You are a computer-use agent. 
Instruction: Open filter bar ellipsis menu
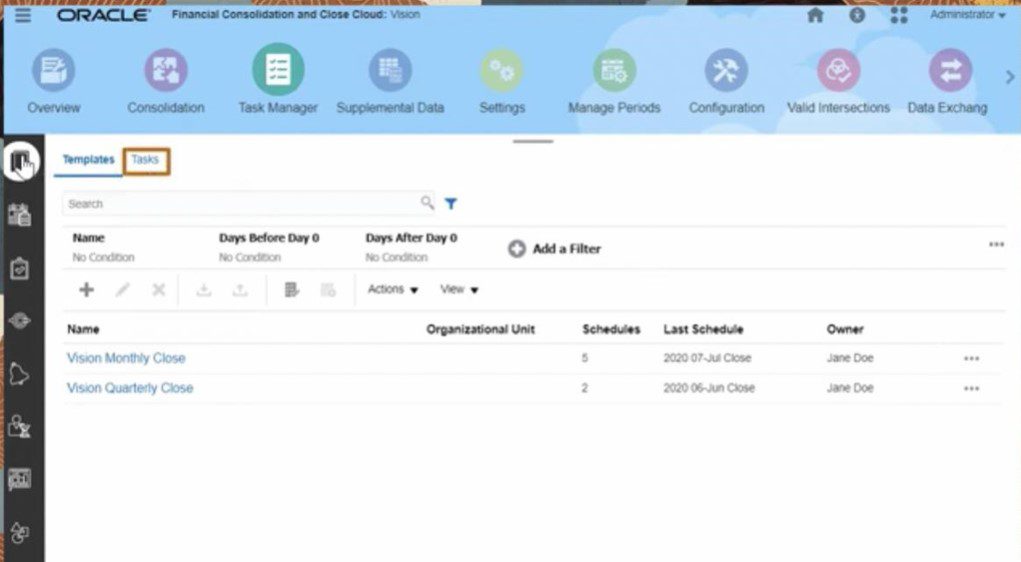996,245
